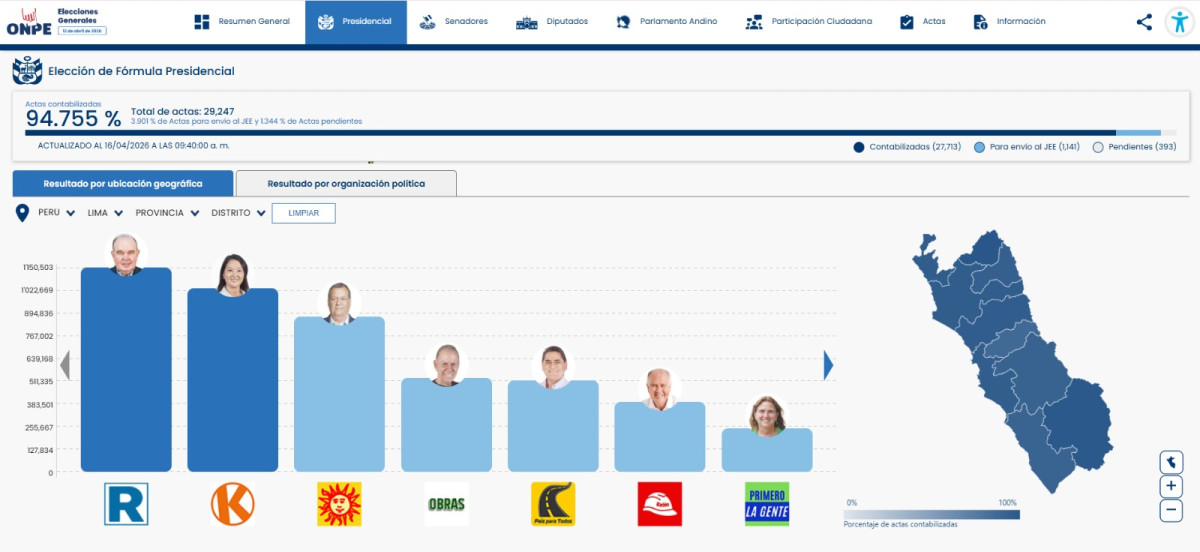Screen dimensions: 1200x552
Task: Click 'Elección de Fórmula Presidencial' heading
Action: tap(141, 71)
